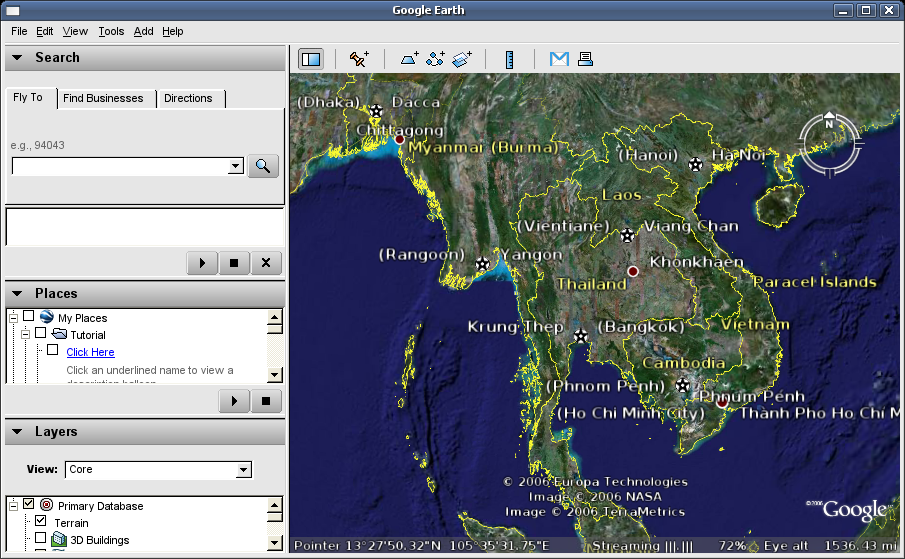Add an image overlay from toolbar
This screenshot has width=905, height=559.
[x=461, y=59]
